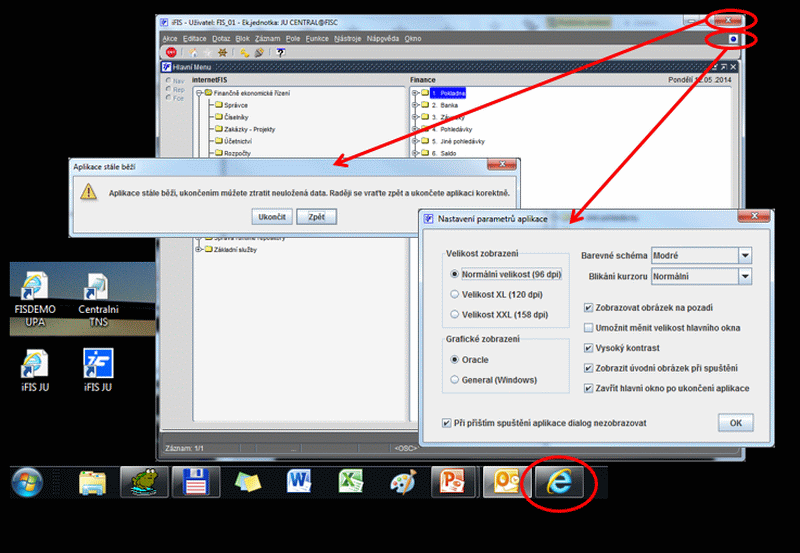Choose General (Windows) graphic display
The image size is (800, 553).
point(455,380)
